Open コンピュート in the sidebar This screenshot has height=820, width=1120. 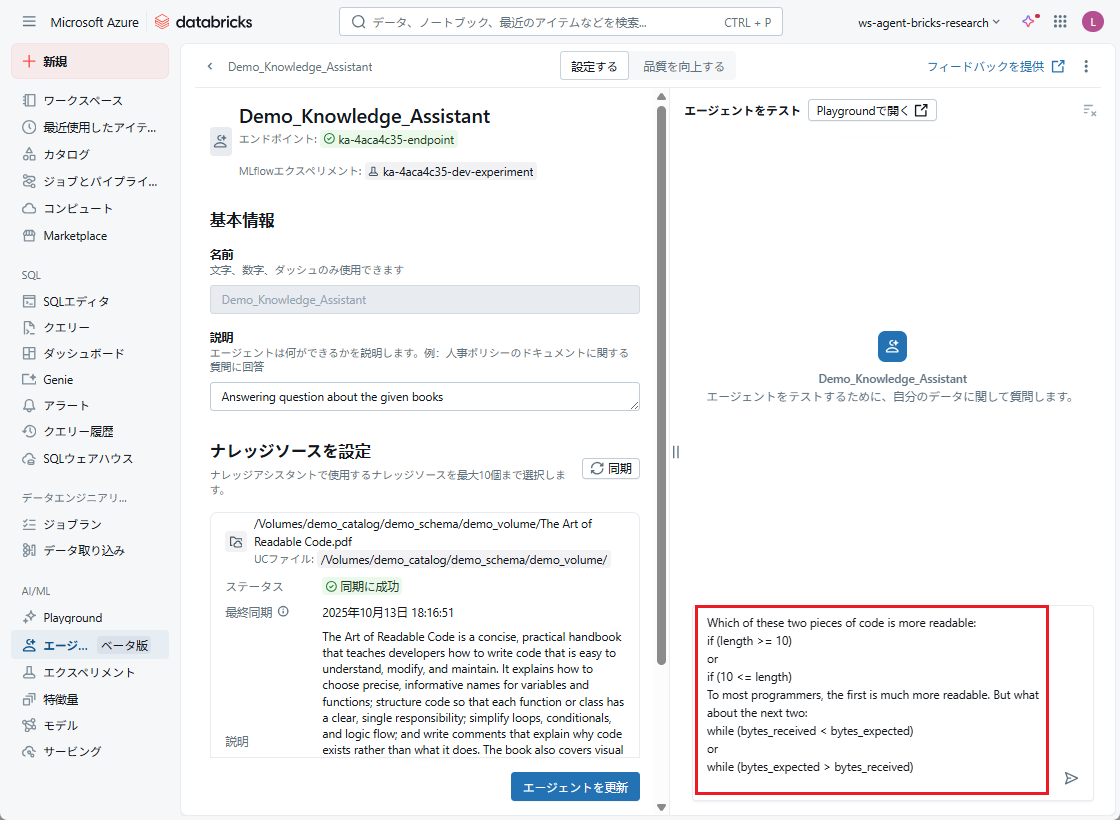(x=90, y=209)
